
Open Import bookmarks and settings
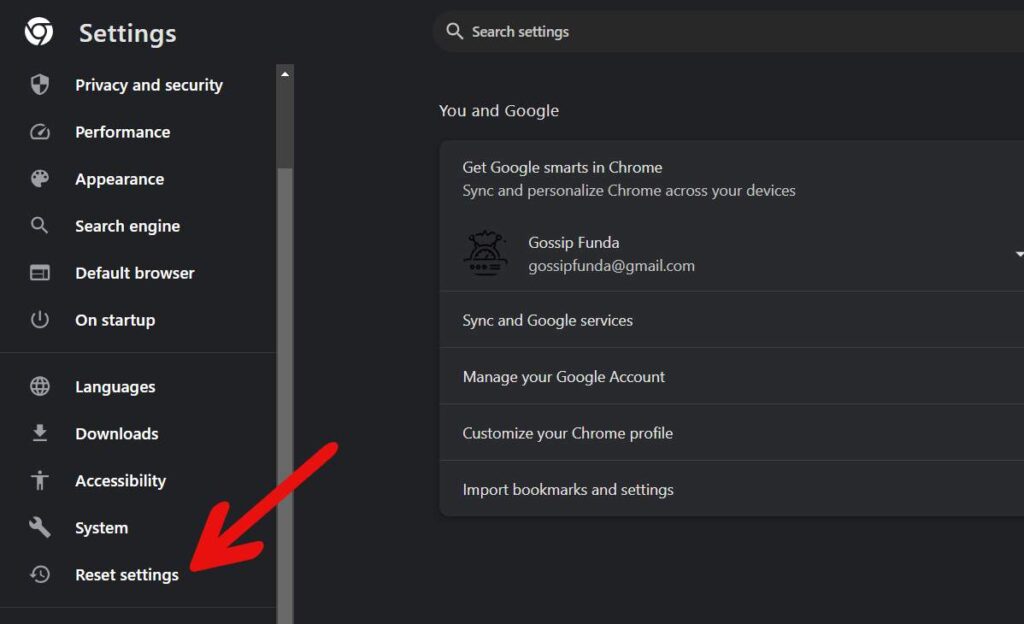(731, 489)
